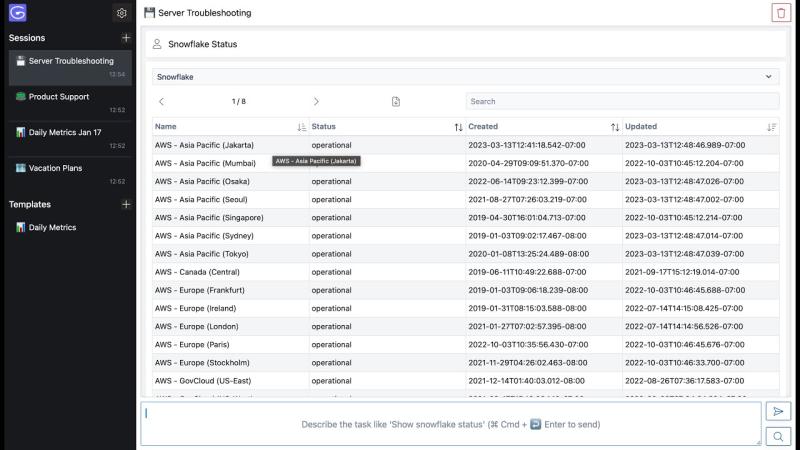Viewport: 800px width, 450px height.
Task: Select row AWS - Asia Pacific (Singapore)
Action: click(x=465, y=218)
